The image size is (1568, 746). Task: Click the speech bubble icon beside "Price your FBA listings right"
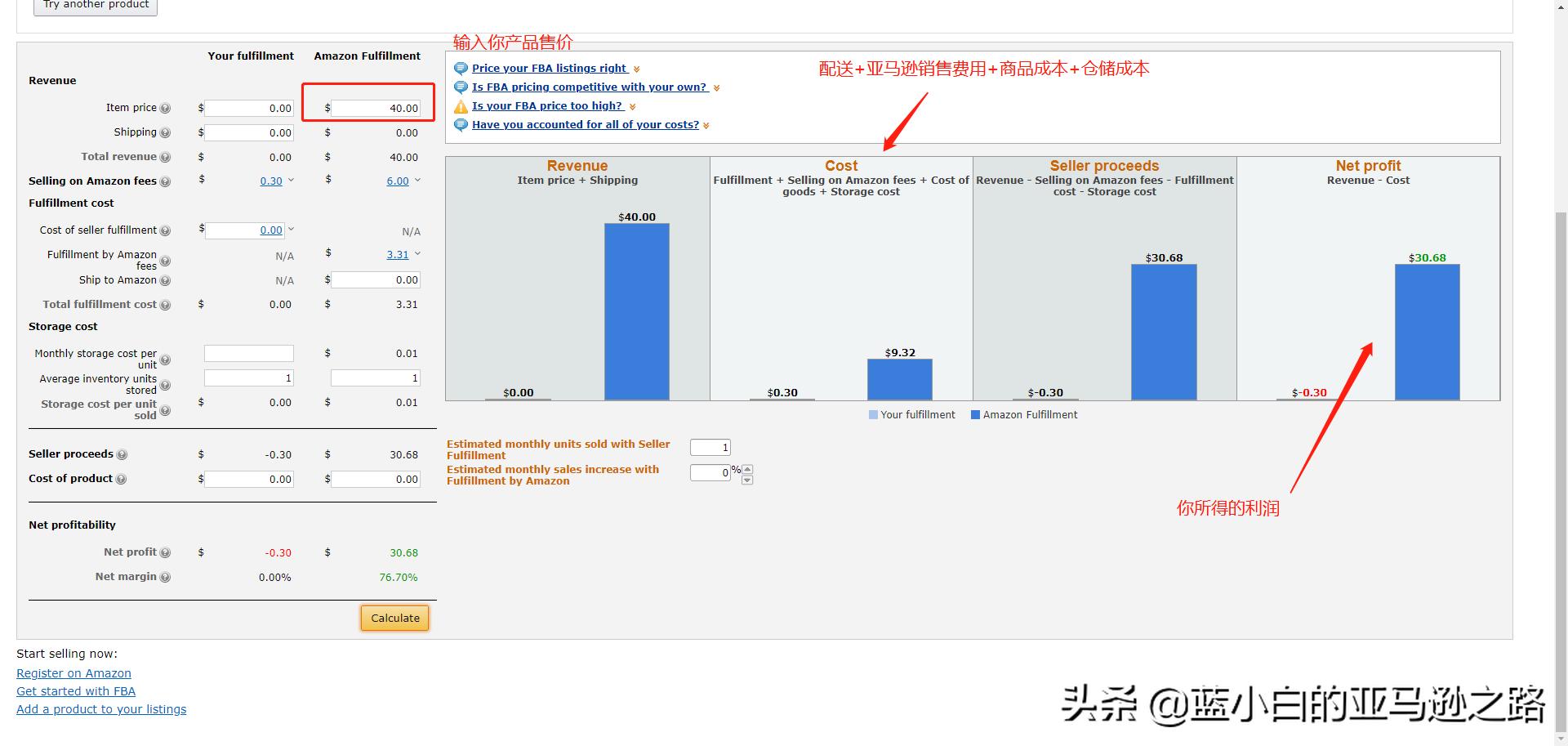pos(460,68)
